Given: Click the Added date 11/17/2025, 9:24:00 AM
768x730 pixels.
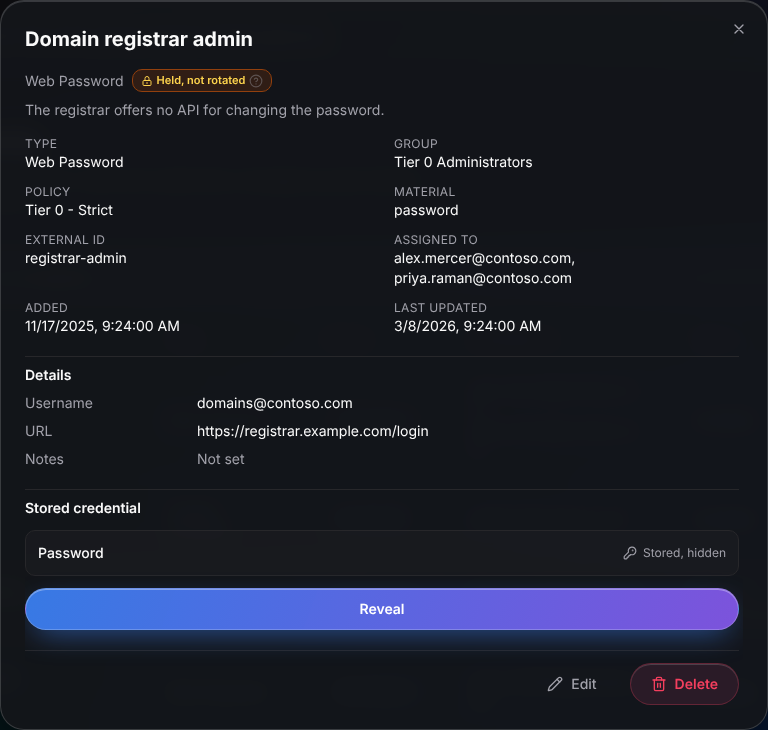Looking at the screenshot, I should [102, 326].
